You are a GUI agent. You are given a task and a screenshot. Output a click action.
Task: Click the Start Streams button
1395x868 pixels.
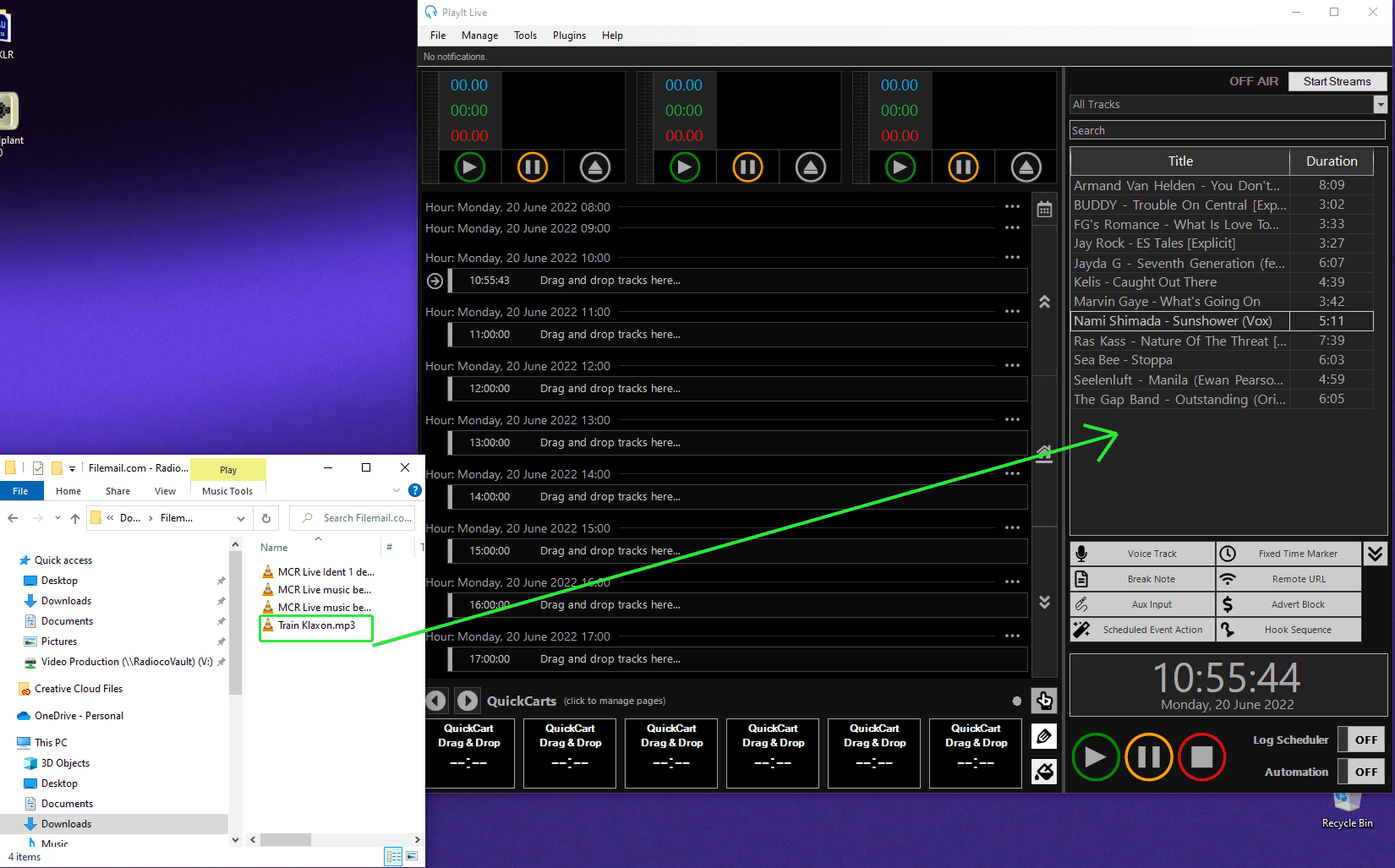[x=1337, y=81]
